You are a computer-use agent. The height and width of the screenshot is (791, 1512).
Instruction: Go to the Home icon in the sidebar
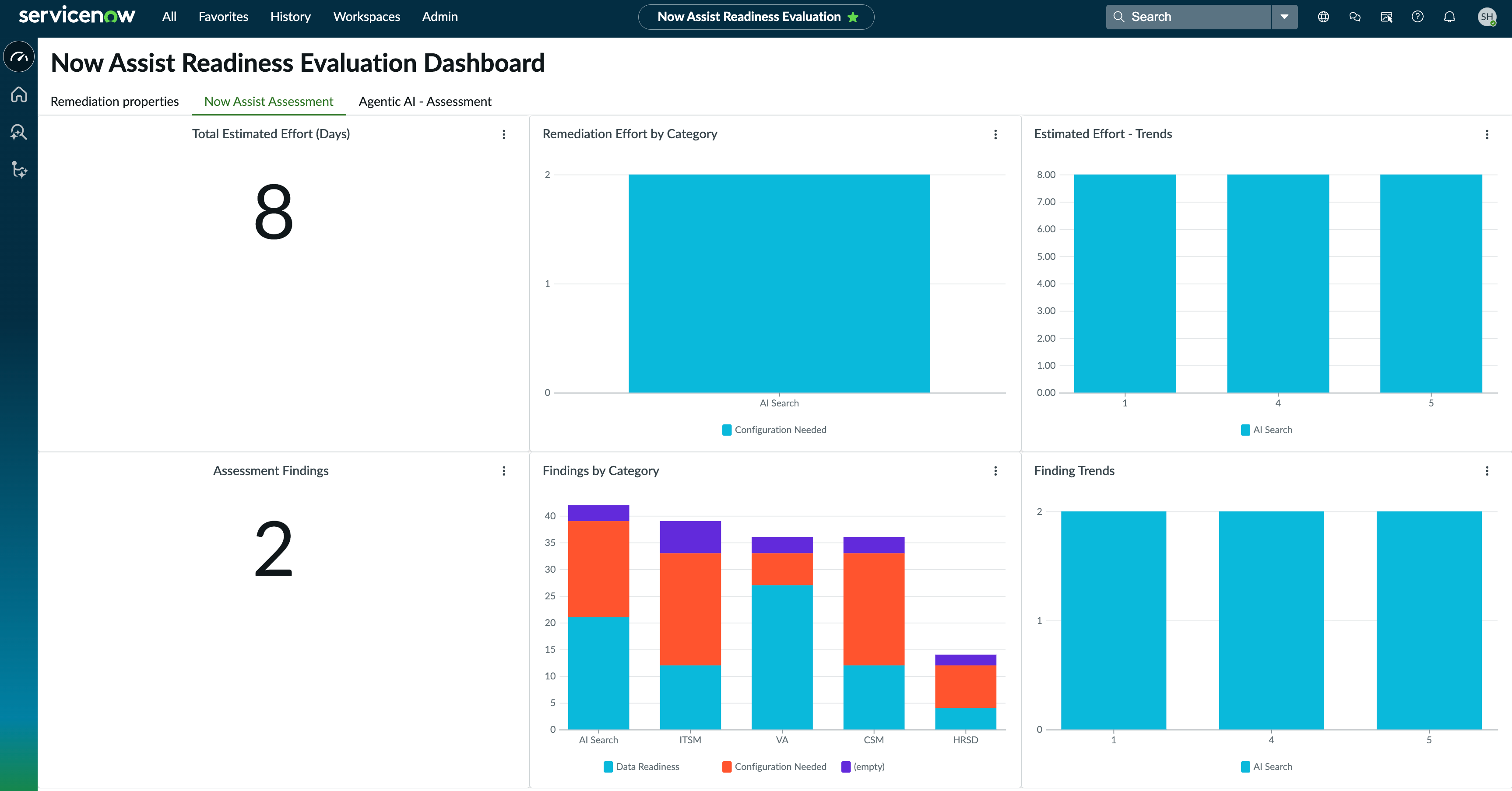click(x=19, y=94)
